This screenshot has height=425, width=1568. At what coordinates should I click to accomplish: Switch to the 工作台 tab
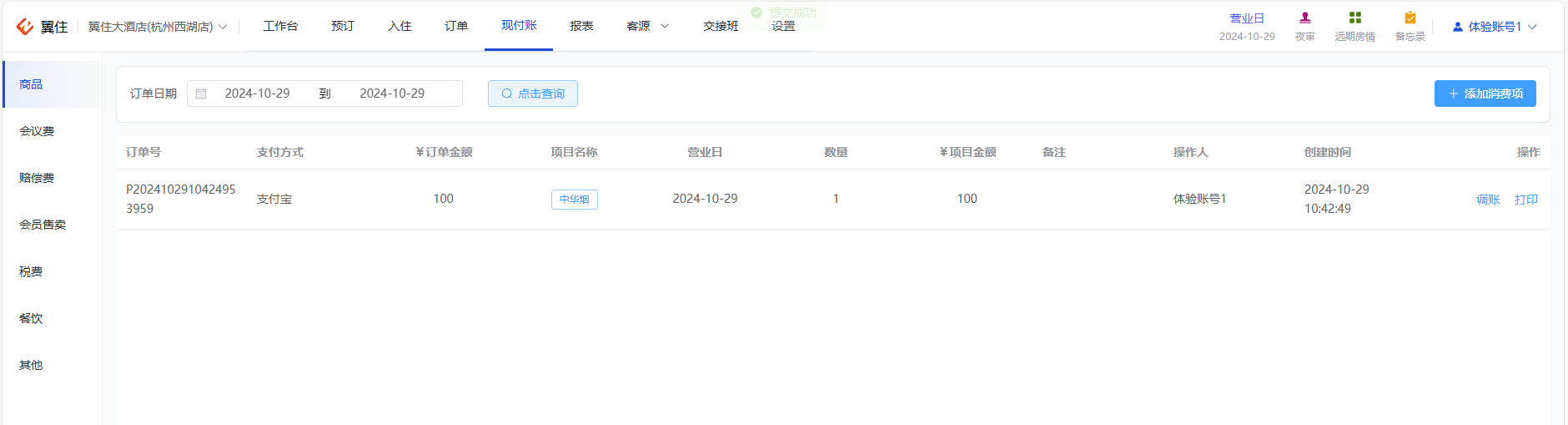[x=280, y=26]
